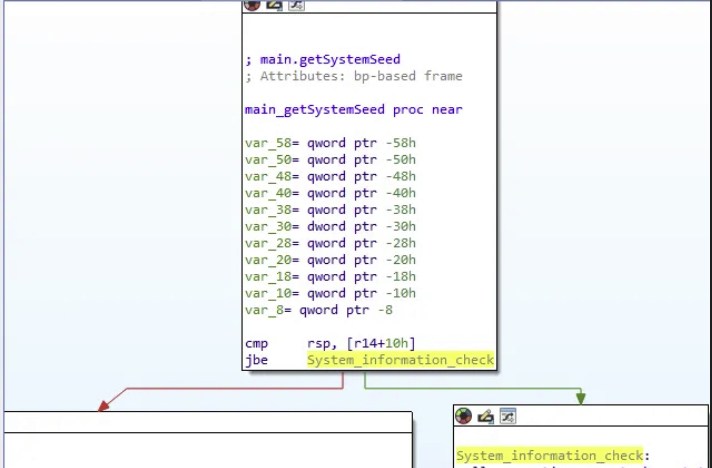Open color wheel icon in System_information_check block
Screen dimensions: 712x468
[x=463, y=416]
